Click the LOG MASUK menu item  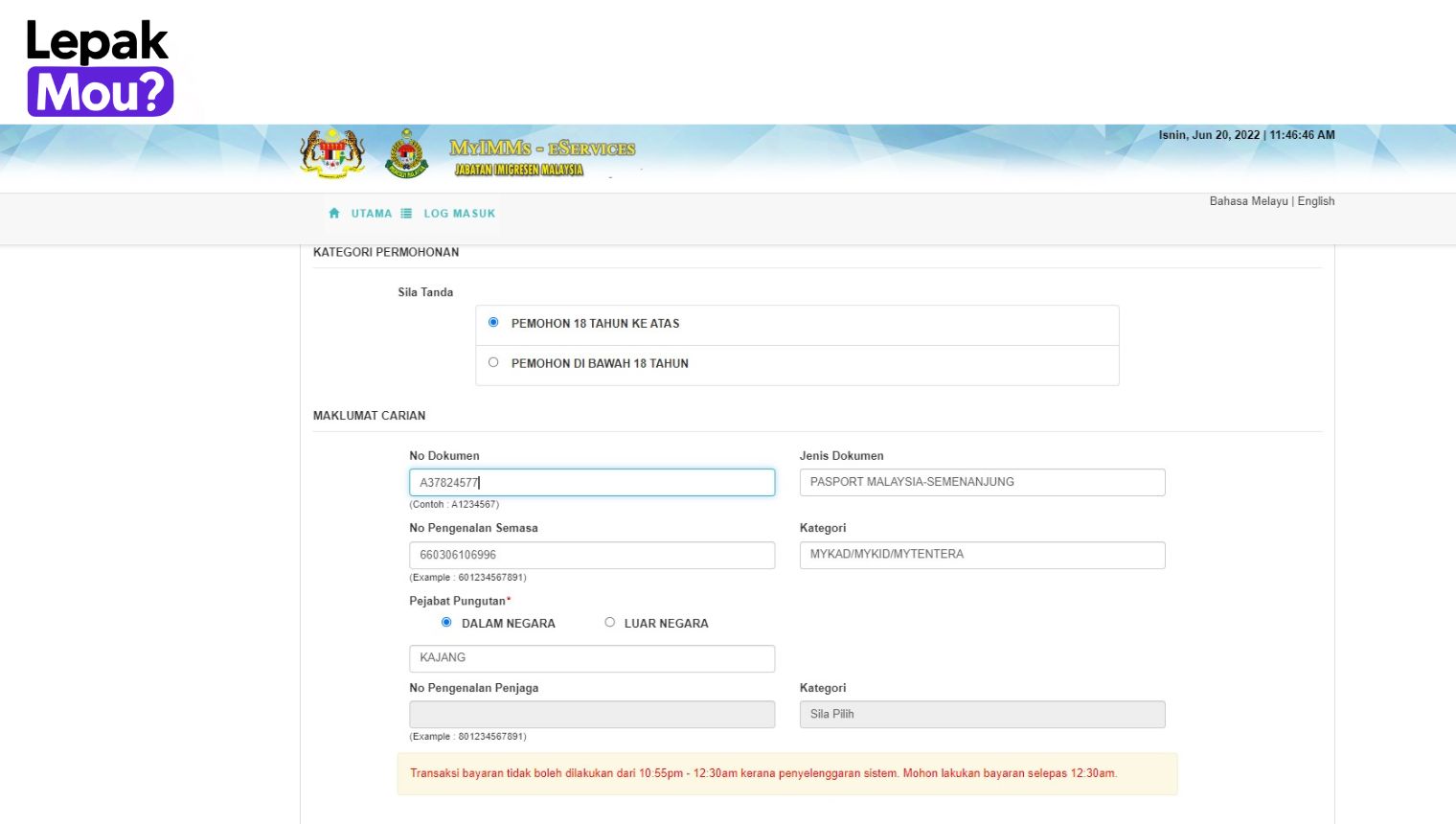point(460,213)
